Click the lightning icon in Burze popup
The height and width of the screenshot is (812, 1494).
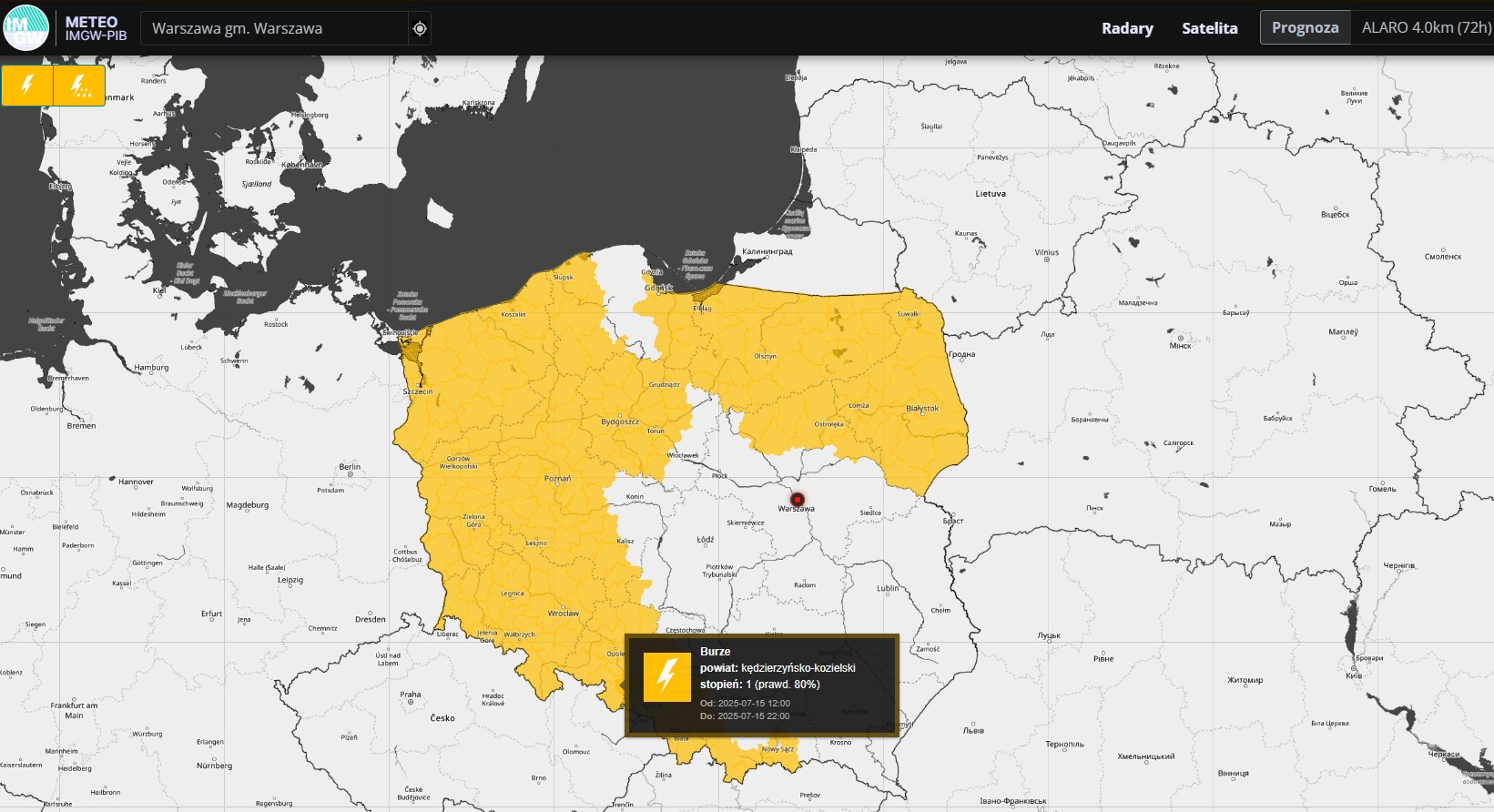(666, 677)
